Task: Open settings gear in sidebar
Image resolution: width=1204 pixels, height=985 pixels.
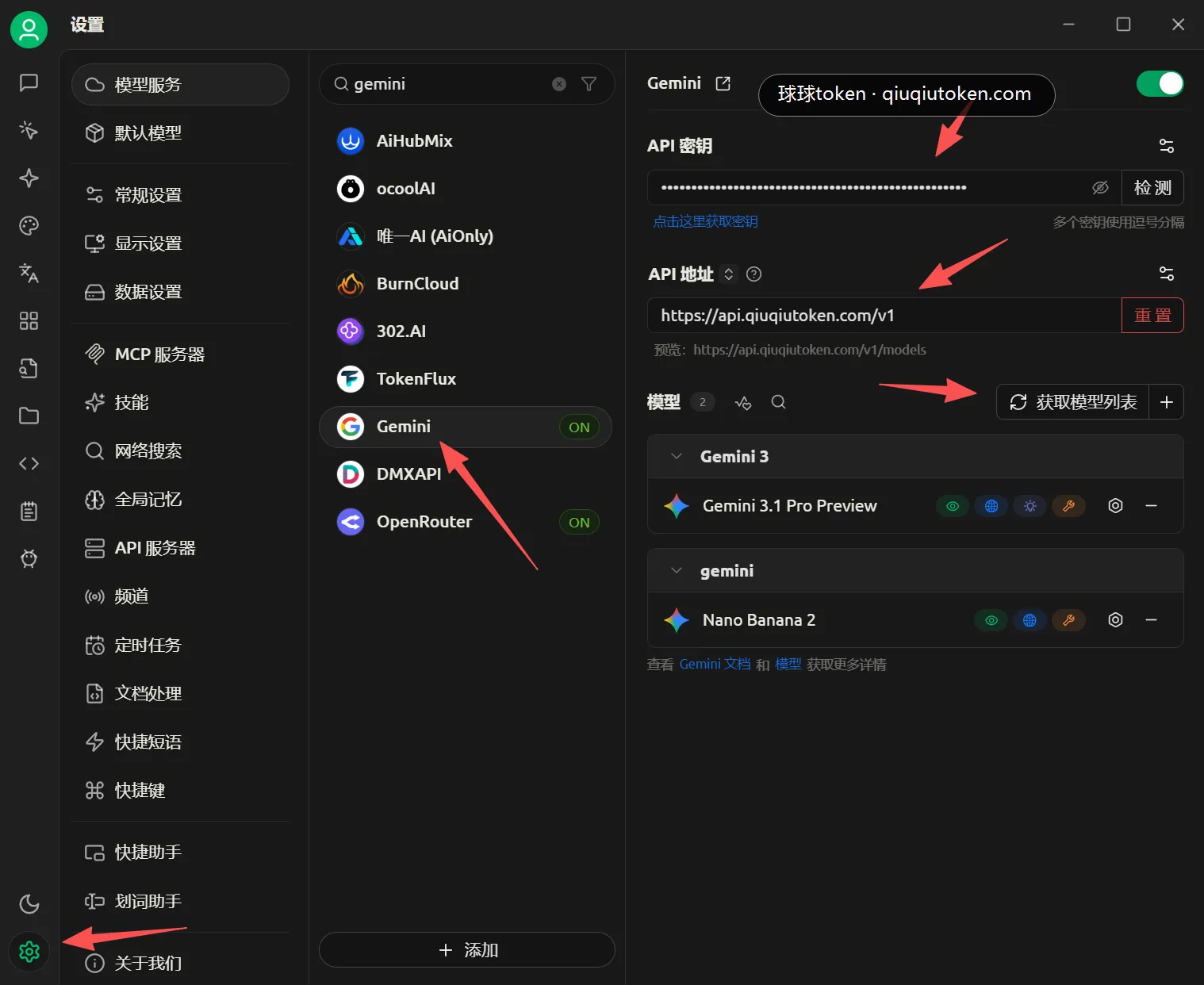Action: pos(29,951)
